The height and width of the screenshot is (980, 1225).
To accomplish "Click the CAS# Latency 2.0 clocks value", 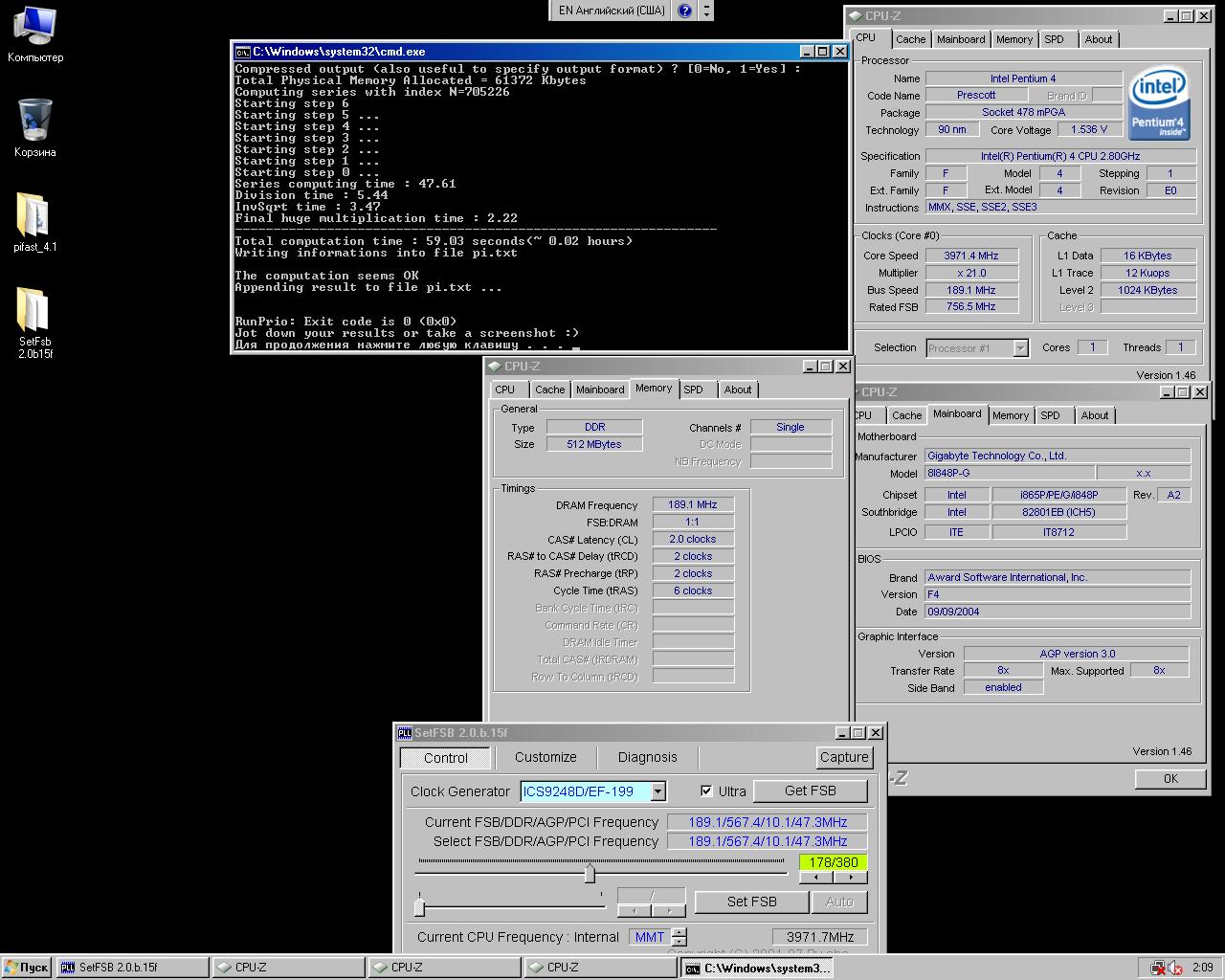I will click(x=693, y=539).
